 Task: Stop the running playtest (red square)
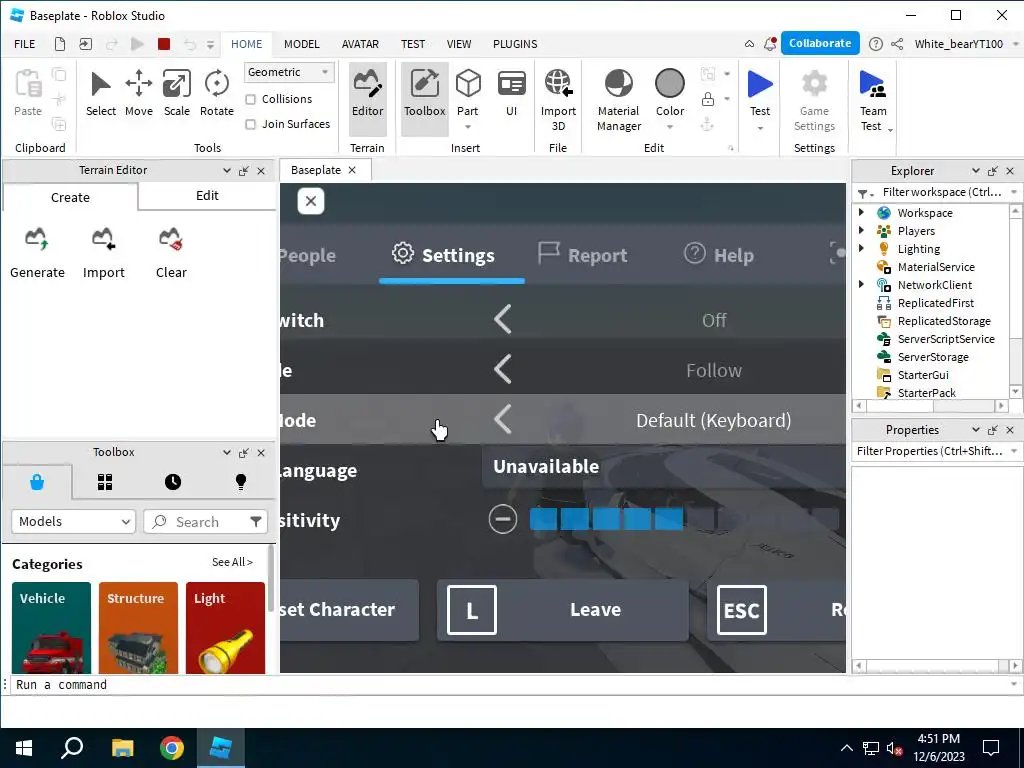click(x=164, y=44)
